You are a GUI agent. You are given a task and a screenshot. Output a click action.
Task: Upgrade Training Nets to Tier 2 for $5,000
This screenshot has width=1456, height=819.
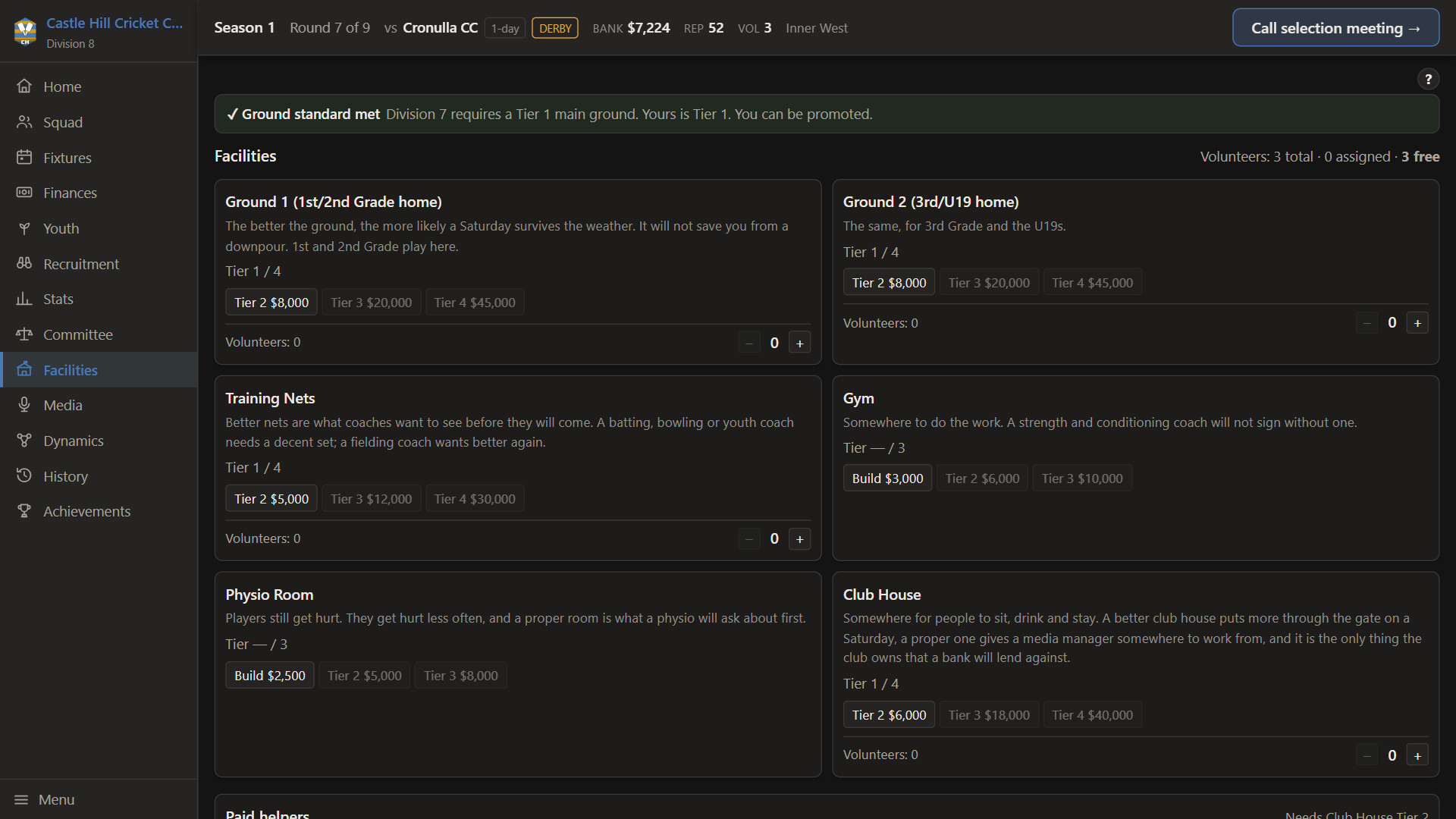pos(271,499)
